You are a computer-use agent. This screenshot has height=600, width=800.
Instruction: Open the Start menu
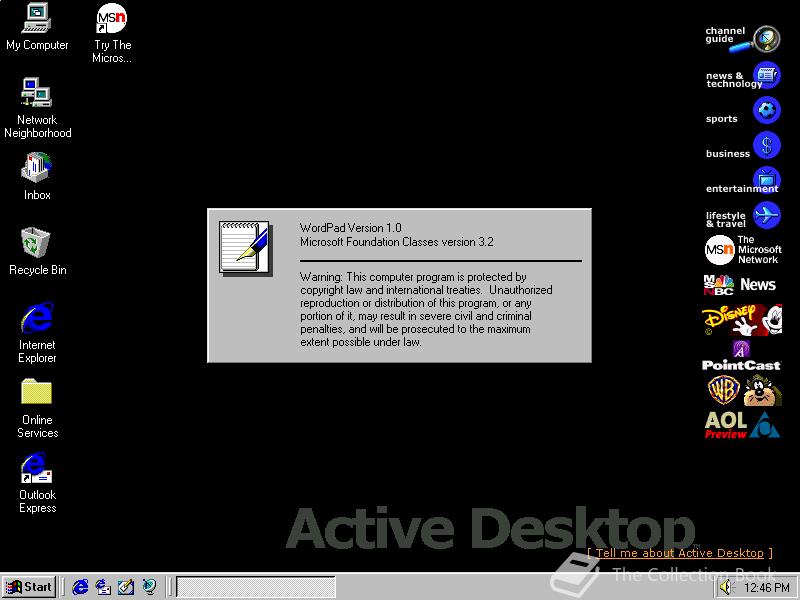[x=29, y=587]
